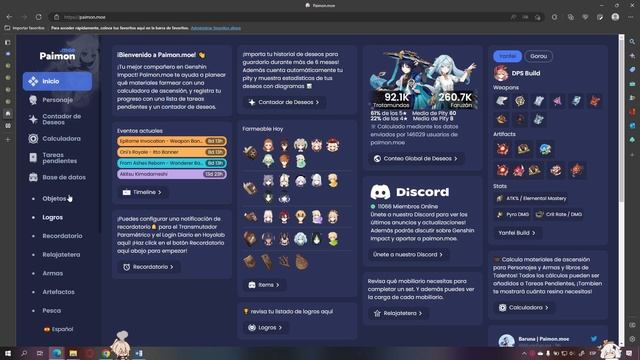The width and height of the screenshot is (640, 360).
Task: Open the Windows Start button
Action: coord(8,353)
